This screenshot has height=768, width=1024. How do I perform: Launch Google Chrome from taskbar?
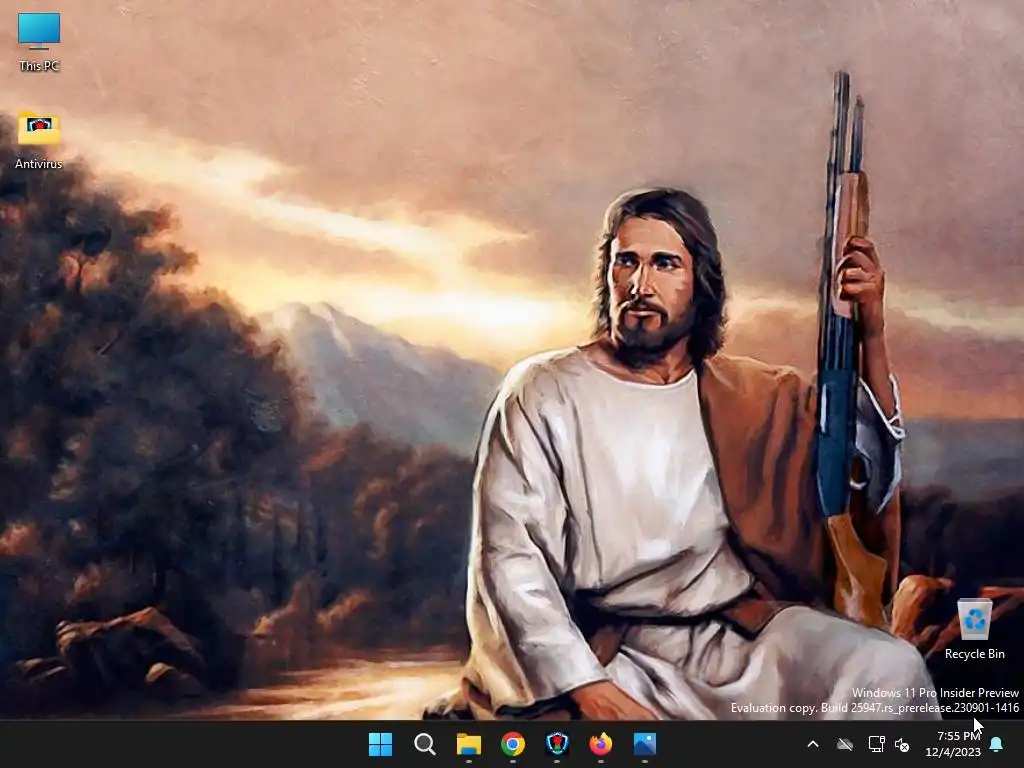click(513, 744)
